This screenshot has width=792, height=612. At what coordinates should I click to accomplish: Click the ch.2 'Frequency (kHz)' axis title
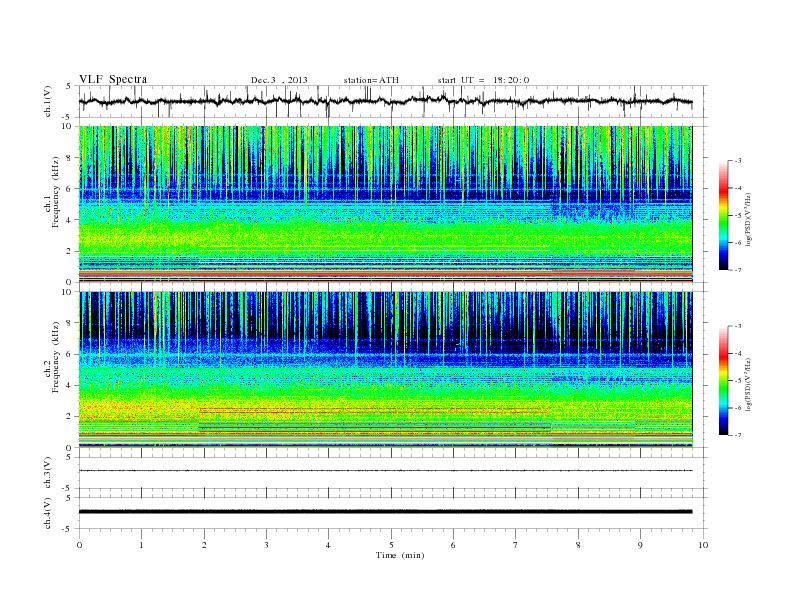coord(56,357)
